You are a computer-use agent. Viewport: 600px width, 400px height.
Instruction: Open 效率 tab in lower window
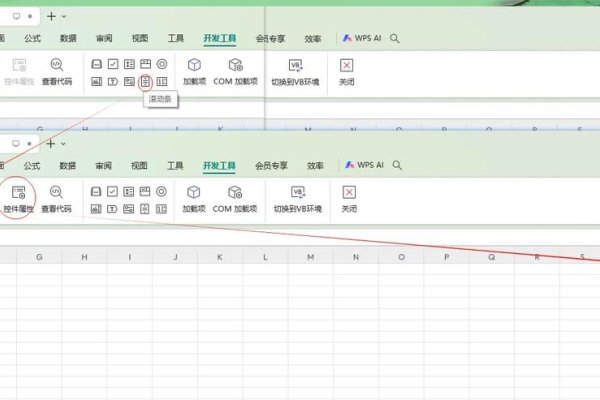click(x=315, y=166)
